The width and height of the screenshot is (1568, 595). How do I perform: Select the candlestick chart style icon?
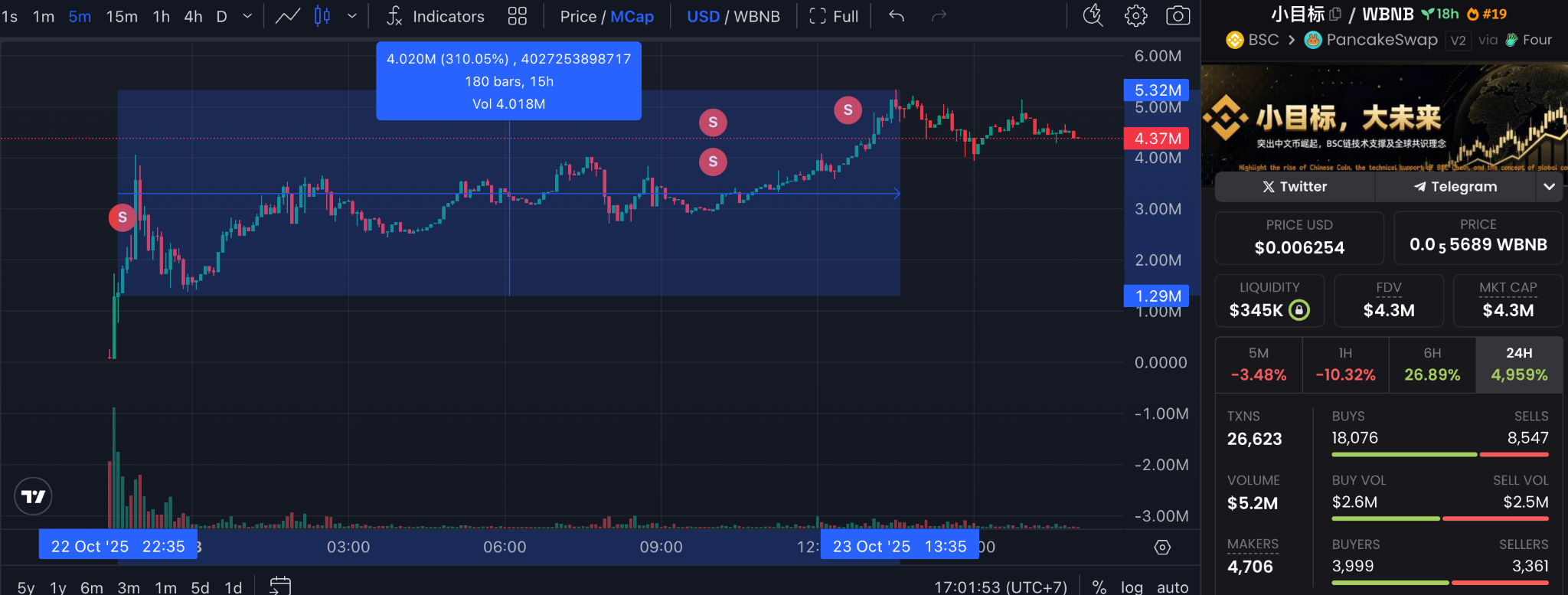tap(322, 16)
